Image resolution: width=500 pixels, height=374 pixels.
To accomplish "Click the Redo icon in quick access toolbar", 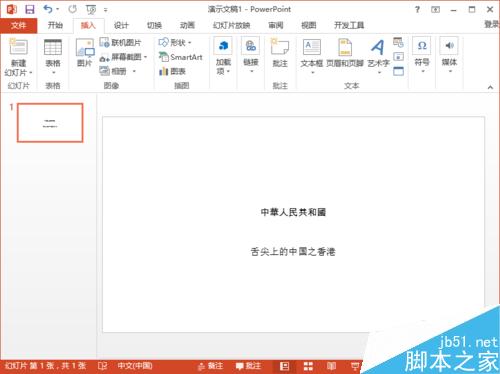I will tap(72, 9).
